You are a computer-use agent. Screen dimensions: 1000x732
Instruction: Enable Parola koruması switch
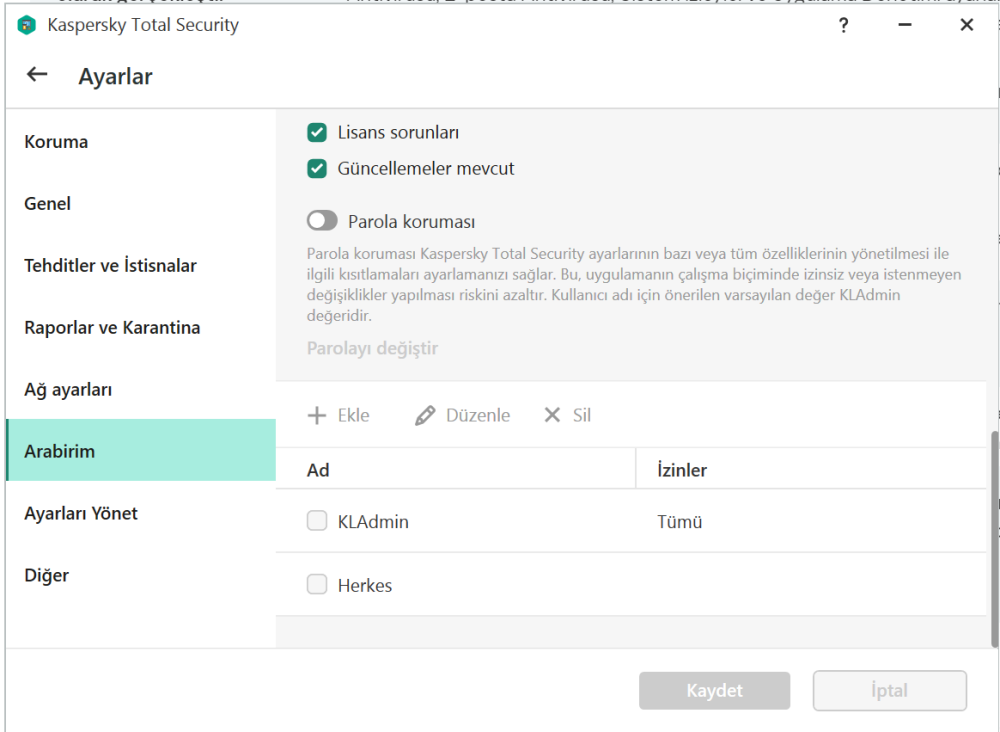click(x=322, y=219)
